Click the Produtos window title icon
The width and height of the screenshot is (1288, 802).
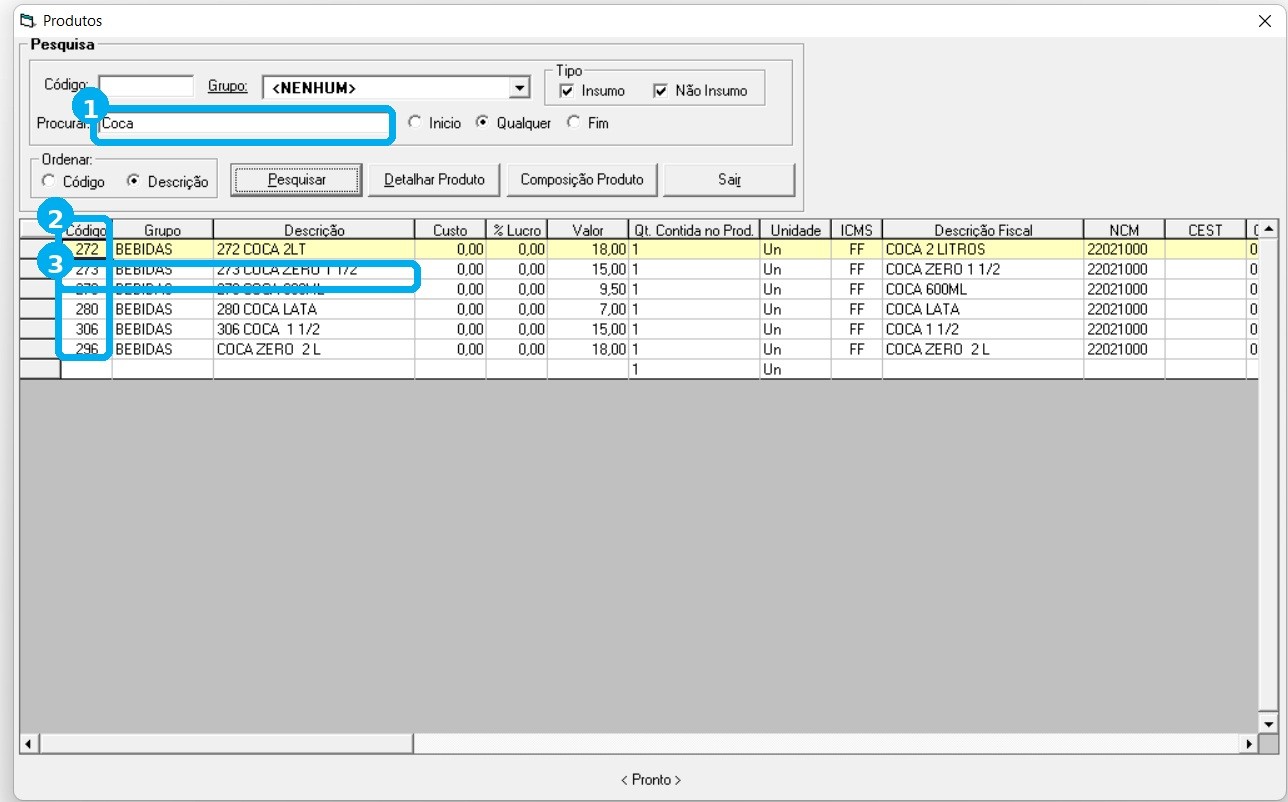26,20
